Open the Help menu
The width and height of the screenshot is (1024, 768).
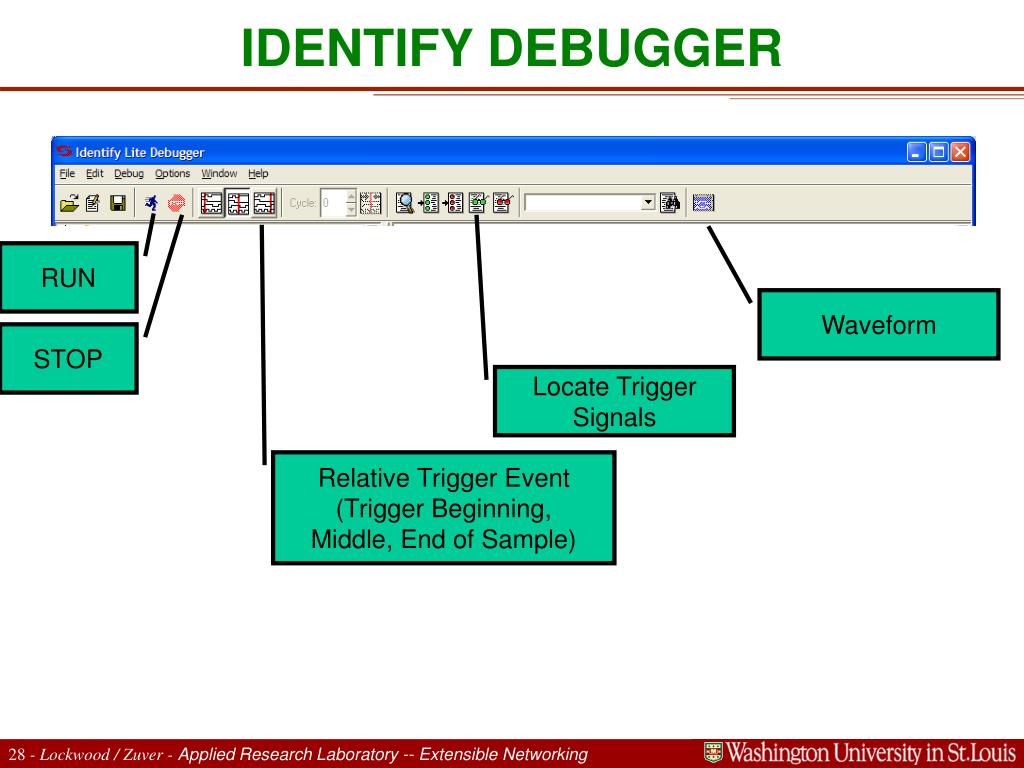(x=258, y=174)
